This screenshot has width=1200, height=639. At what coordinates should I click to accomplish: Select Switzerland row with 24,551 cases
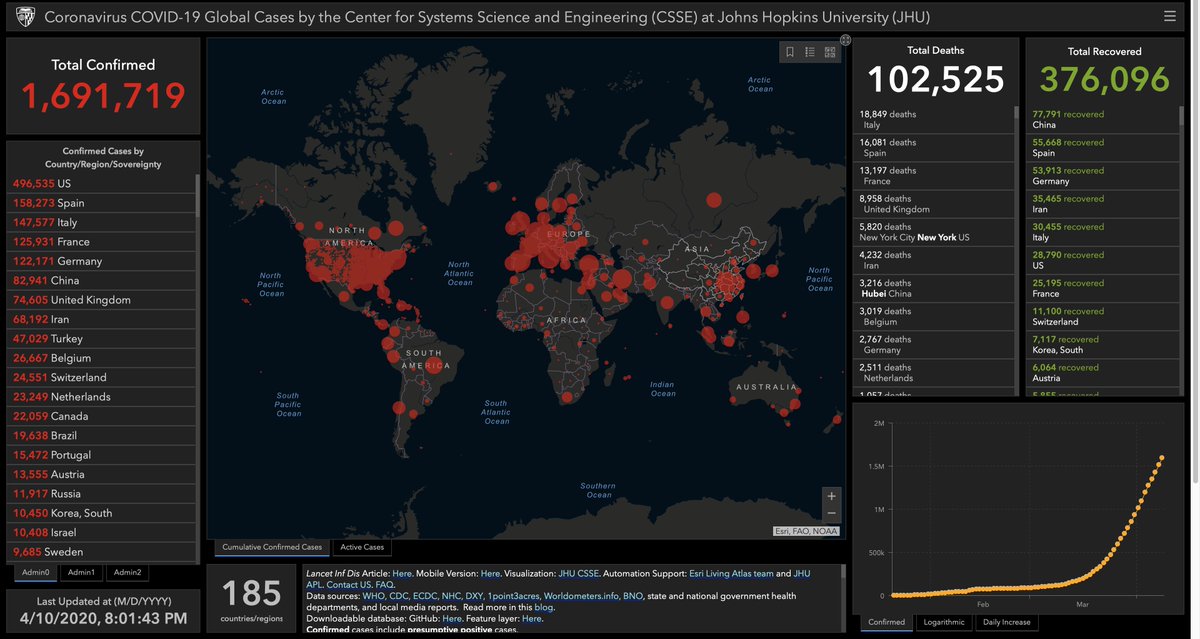(x=102, y=378)
